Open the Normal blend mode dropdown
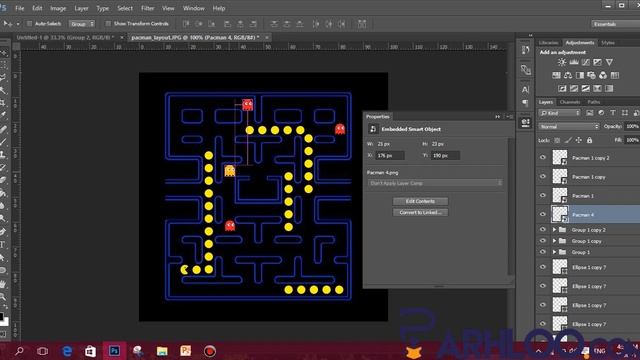This screenshot has width=640, height=360. [569, 127]
